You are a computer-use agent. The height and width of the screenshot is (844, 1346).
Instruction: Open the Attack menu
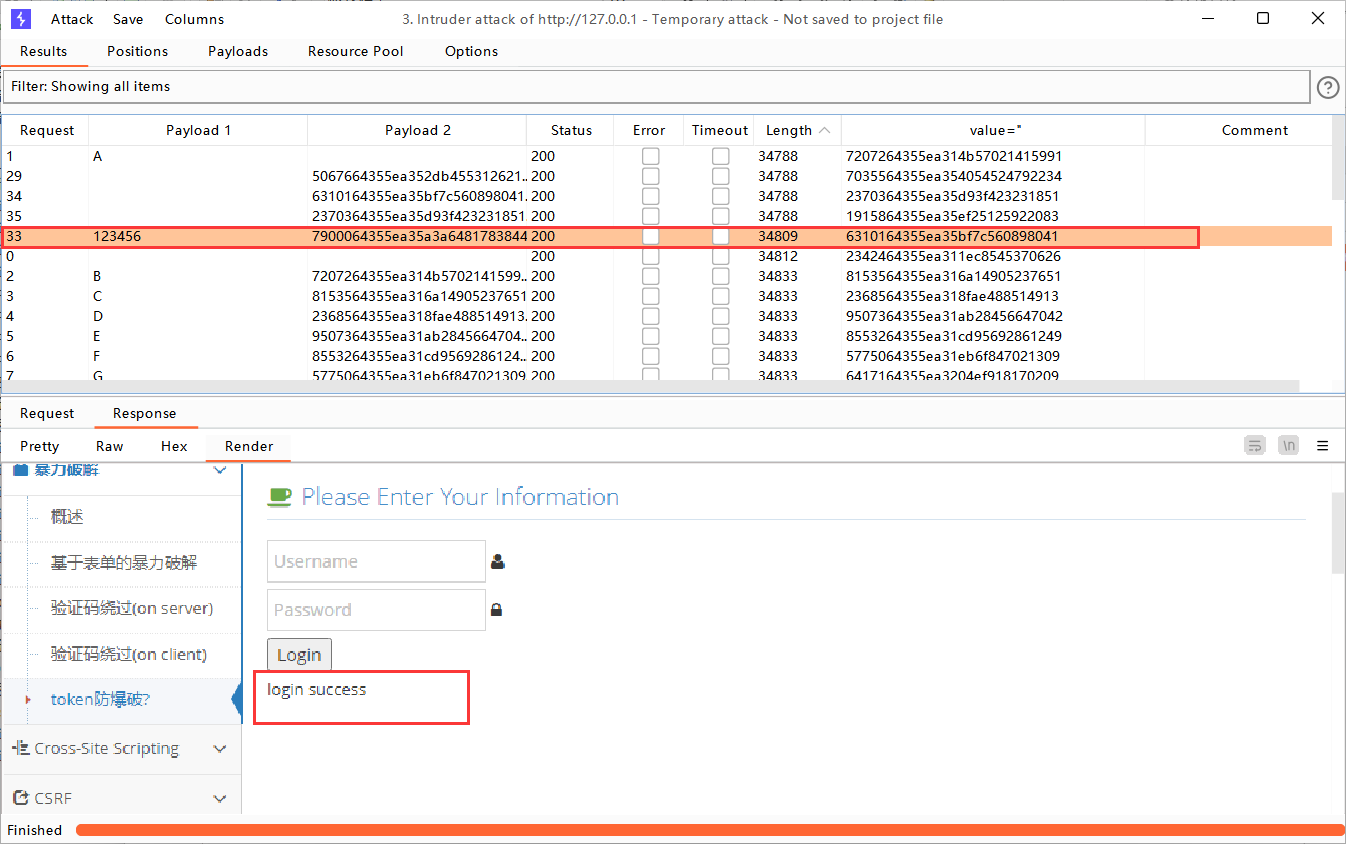tap(72, 19)
